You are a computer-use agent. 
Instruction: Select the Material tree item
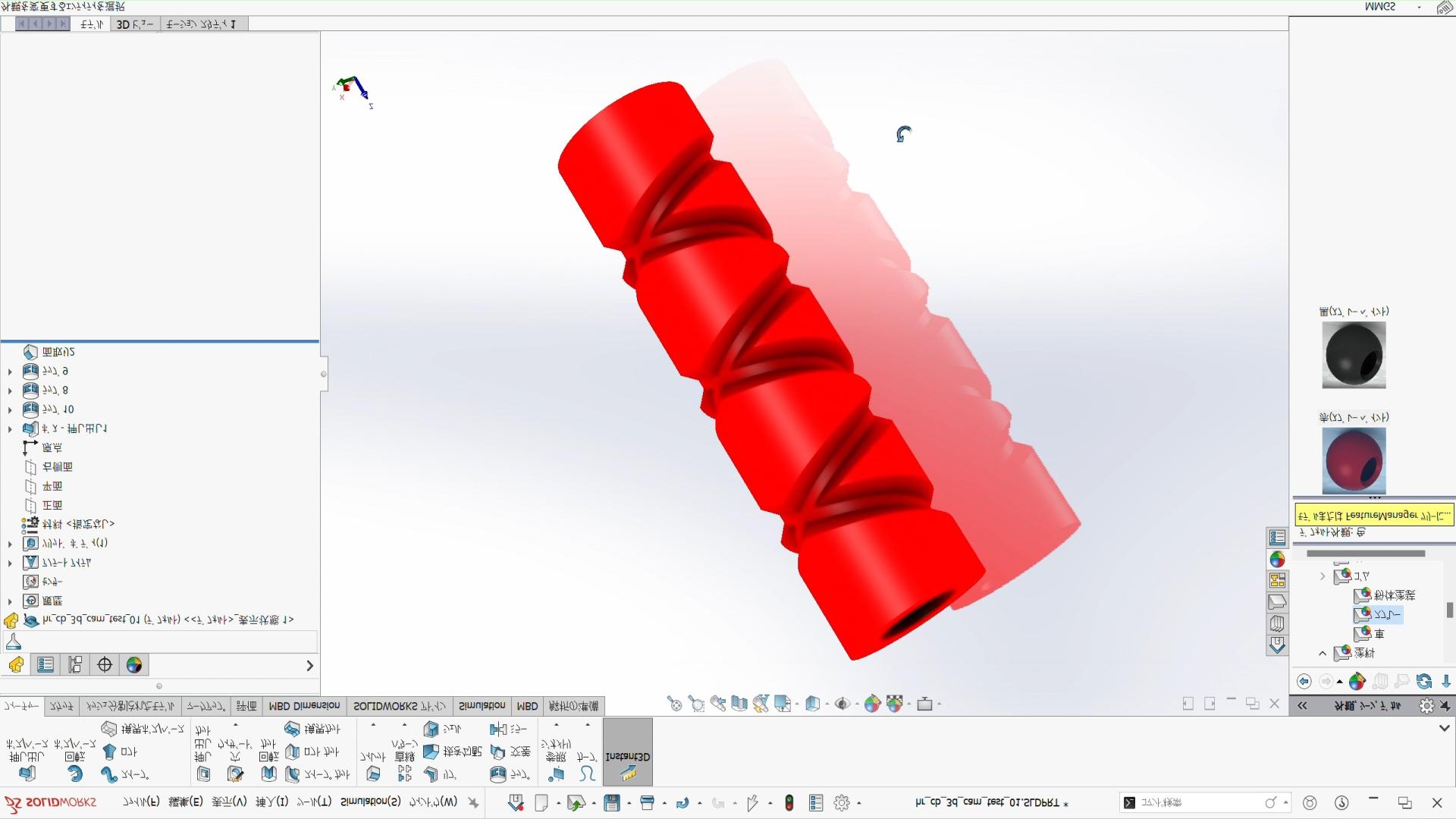[68, 525]
